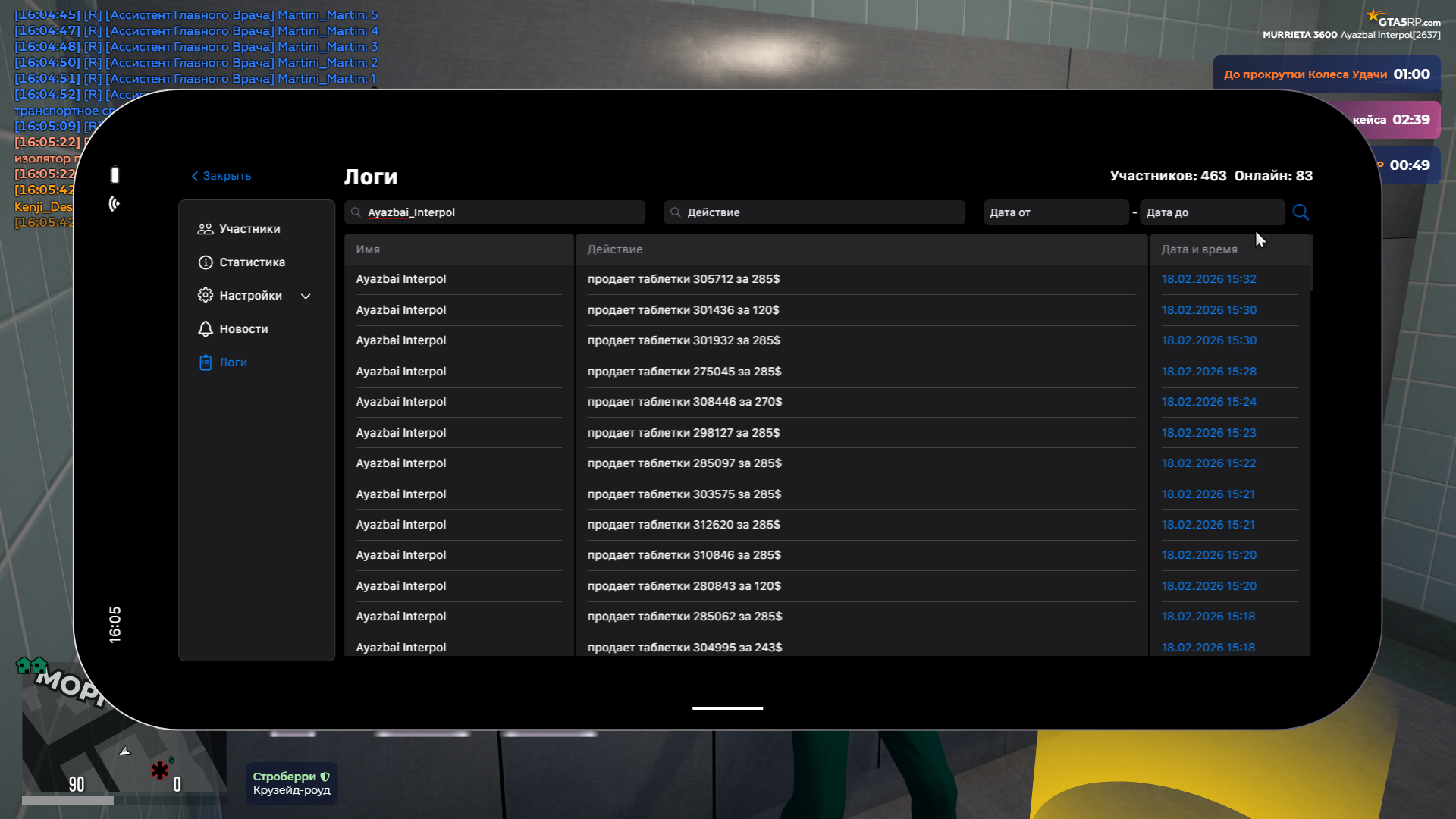The width and height of the screenshot is (1456, 819).
Task: Click the red medical star minimap icon
Action: pos(159,770)
